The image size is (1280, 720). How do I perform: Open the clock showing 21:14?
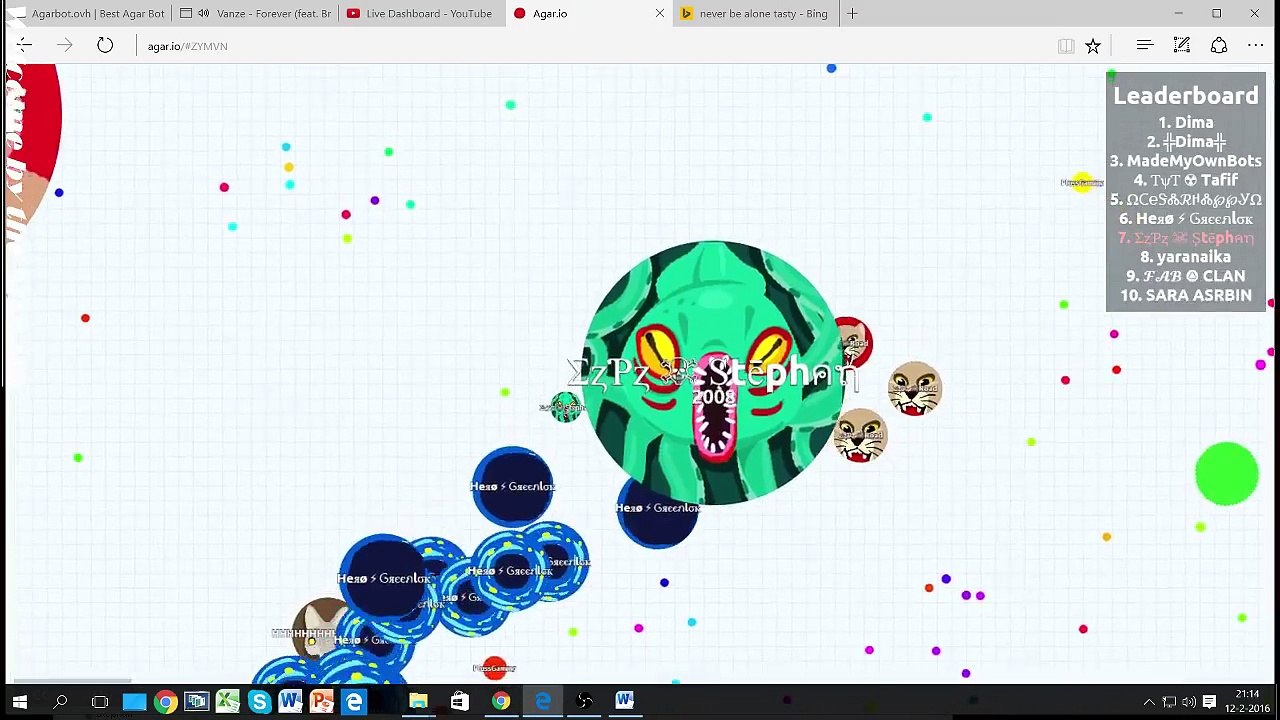pyautogui.click(x=1247, y=701)
